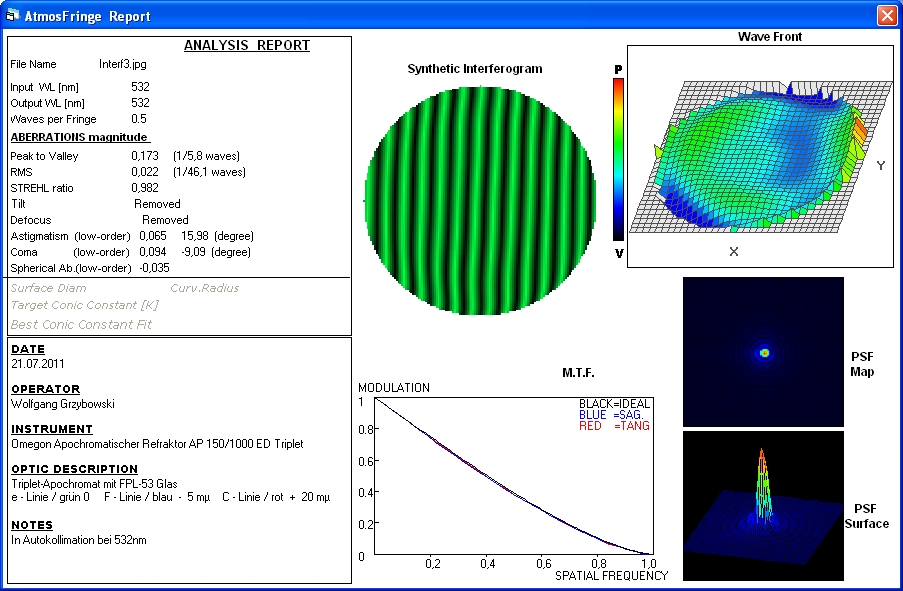Open the PSF Map image
The height and width of the screenshot is (591, 903).
click(764, 352)
